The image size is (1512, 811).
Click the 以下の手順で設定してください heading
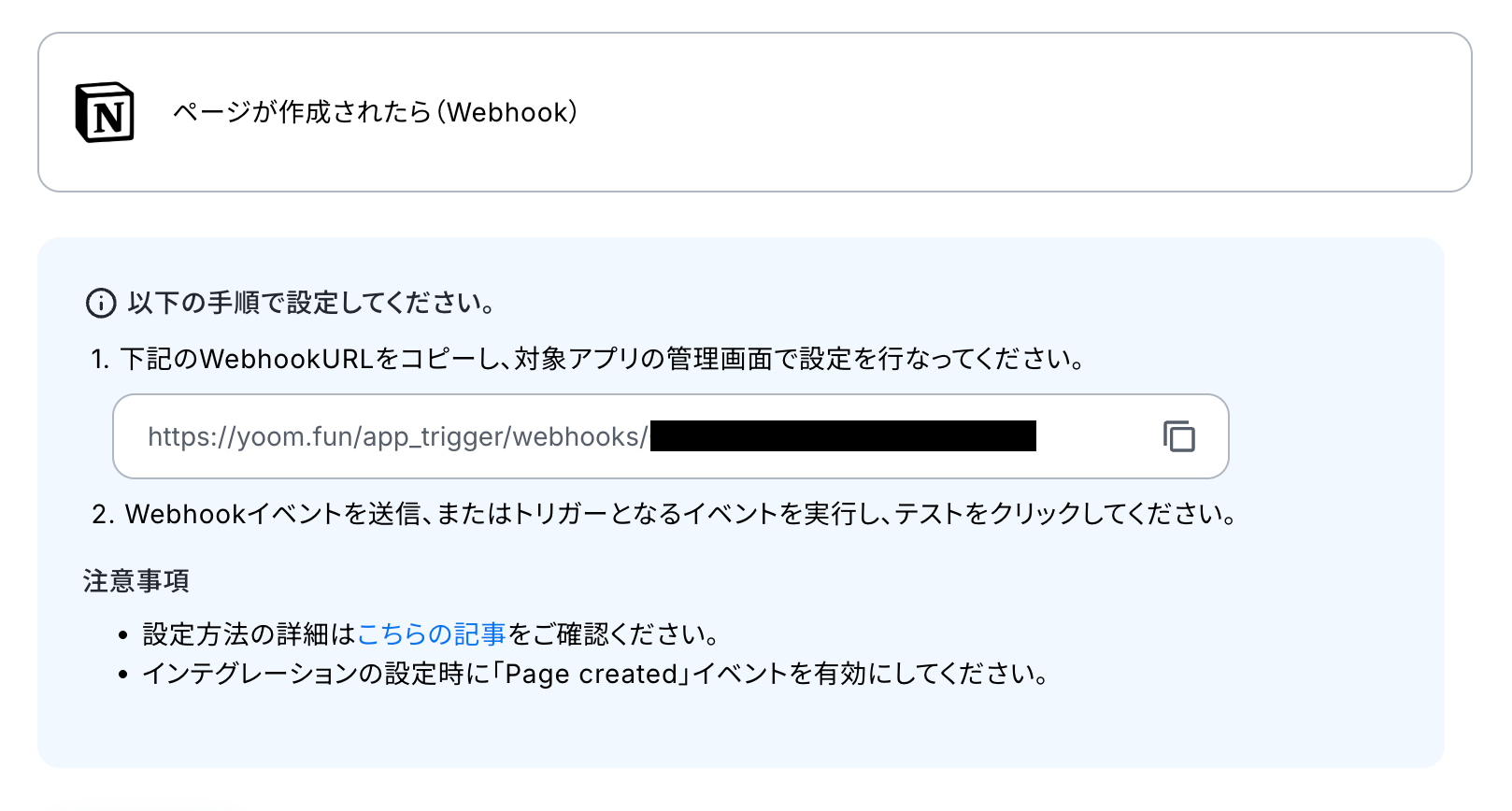pyautogui.click(x=311, y=303)
